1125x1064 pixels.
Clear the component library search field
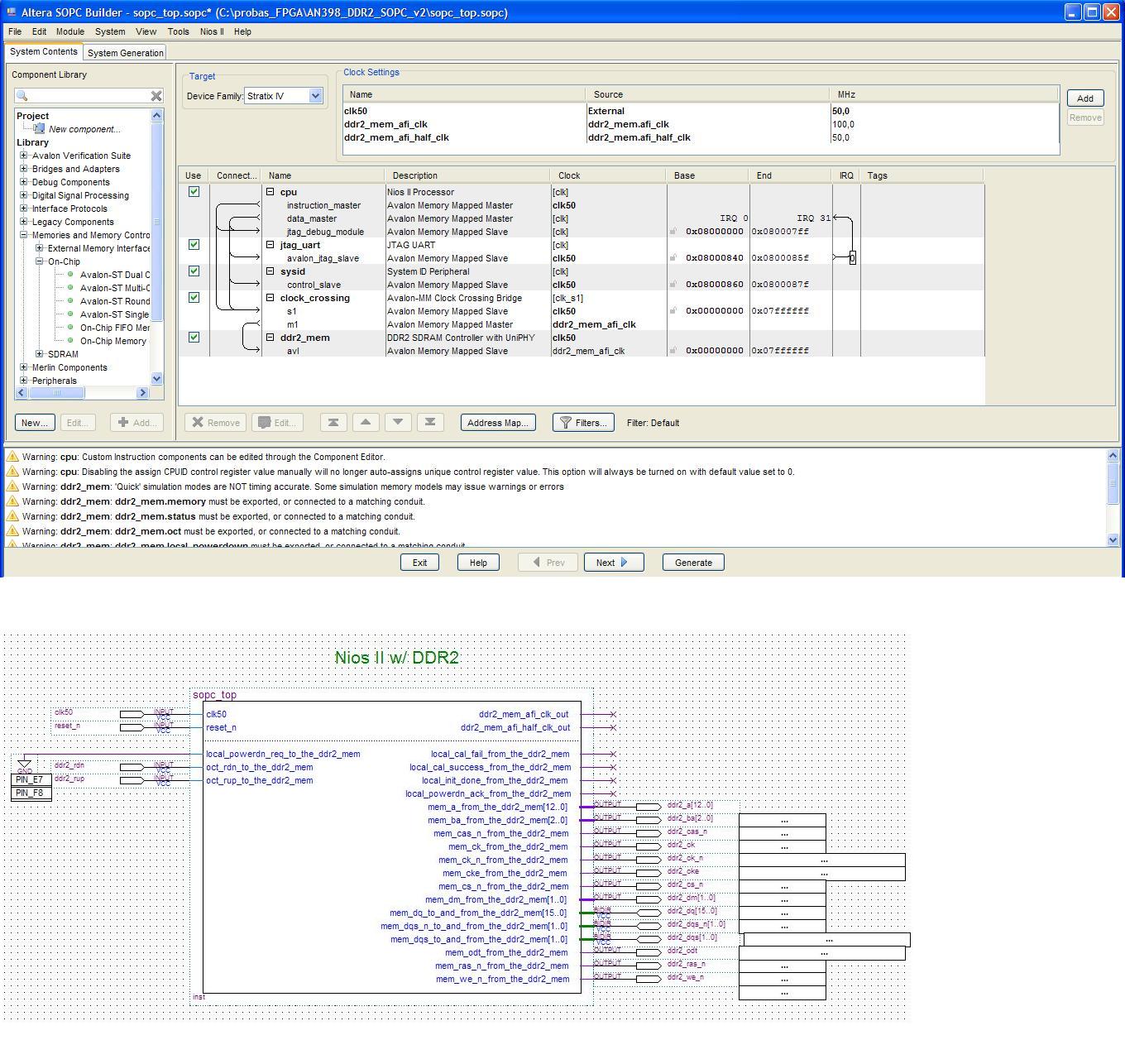(156, 96)
